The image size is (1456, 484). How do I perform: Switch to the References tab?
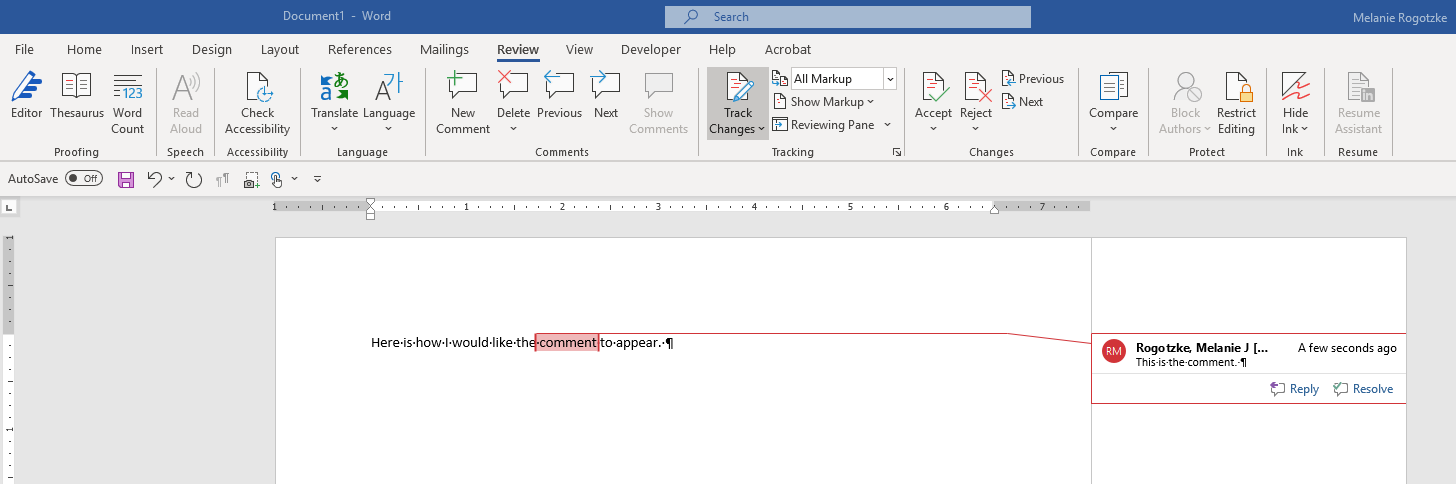[x=360, y=49]
